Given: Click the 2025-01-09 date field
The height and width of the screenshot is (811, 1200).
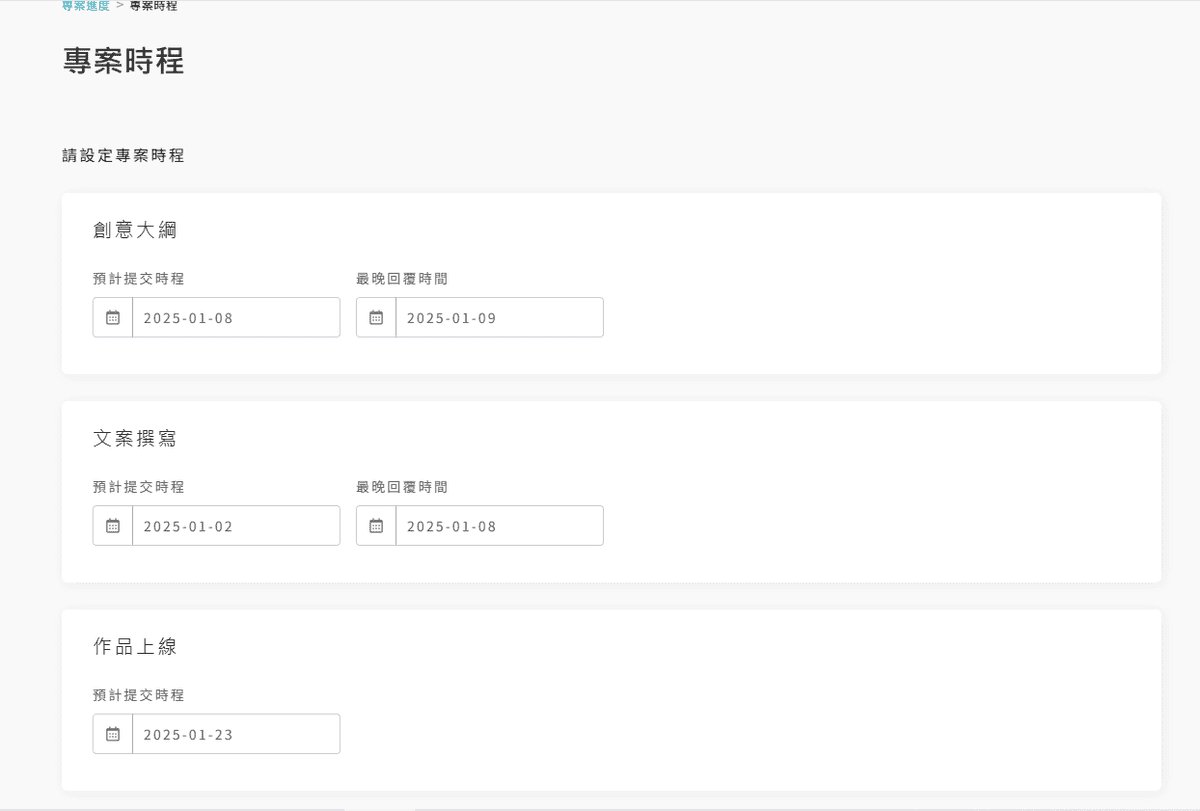Looking at the screenshot, I should point(499,318).
